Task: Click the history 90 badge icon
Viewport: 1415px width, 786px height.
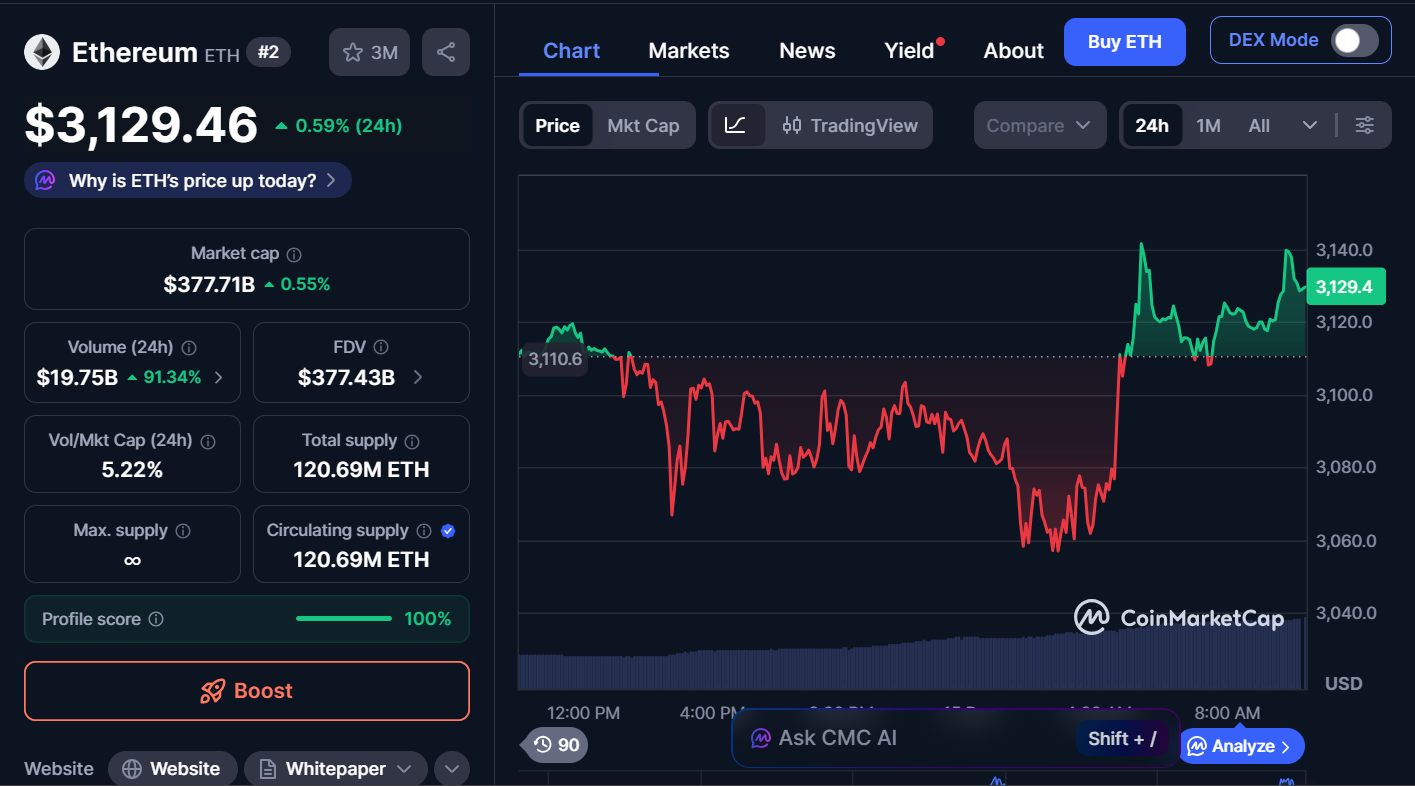Action: pyautogui.click(x=556, y=744)
